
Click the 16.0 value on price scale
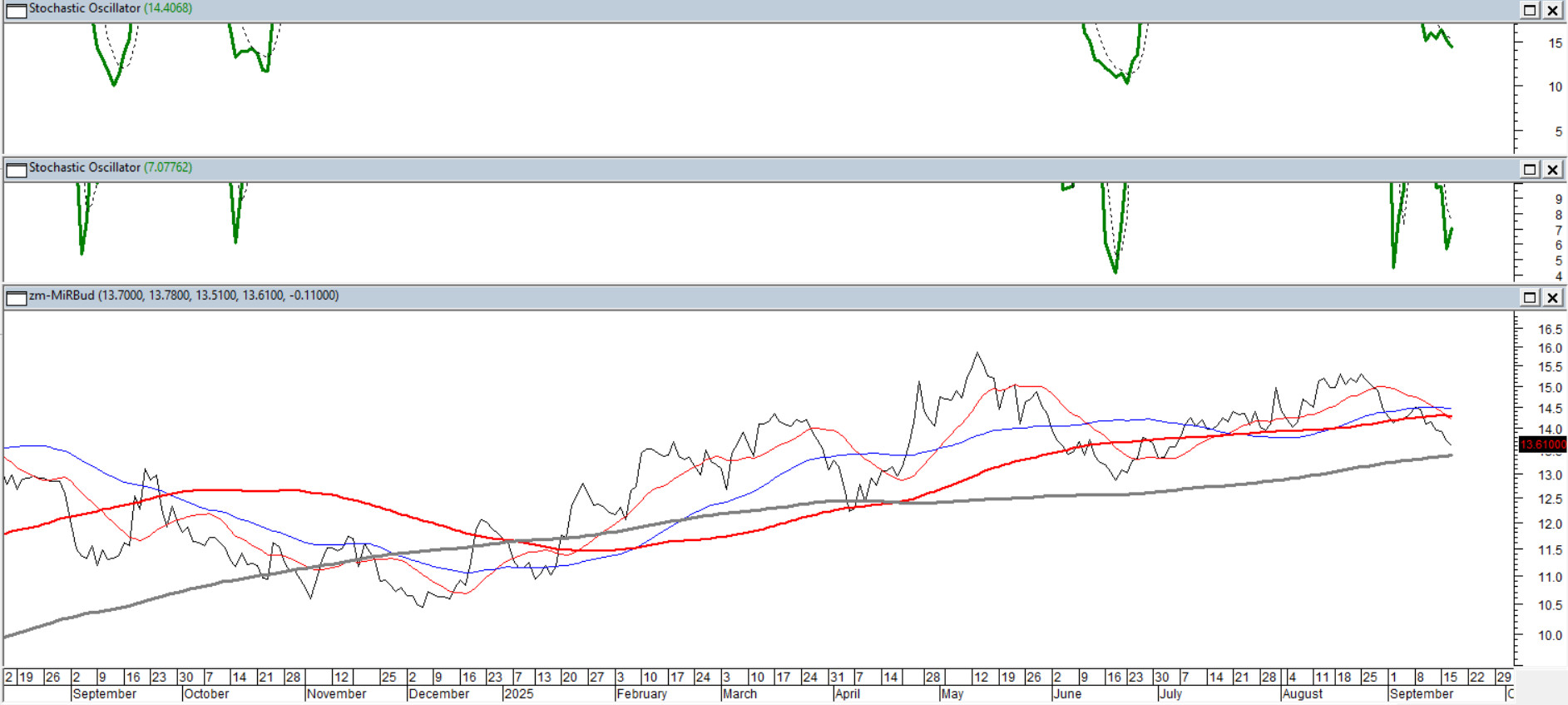[x=1549, y=348]
